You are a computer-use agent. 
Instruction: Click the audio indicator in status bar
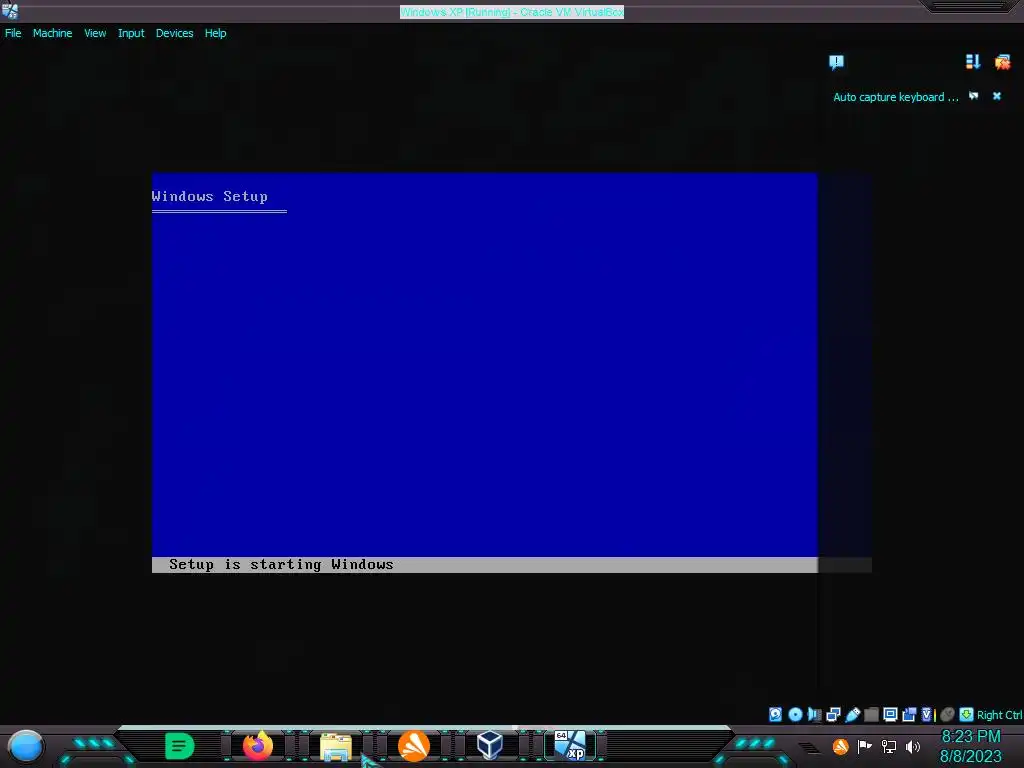814,714
